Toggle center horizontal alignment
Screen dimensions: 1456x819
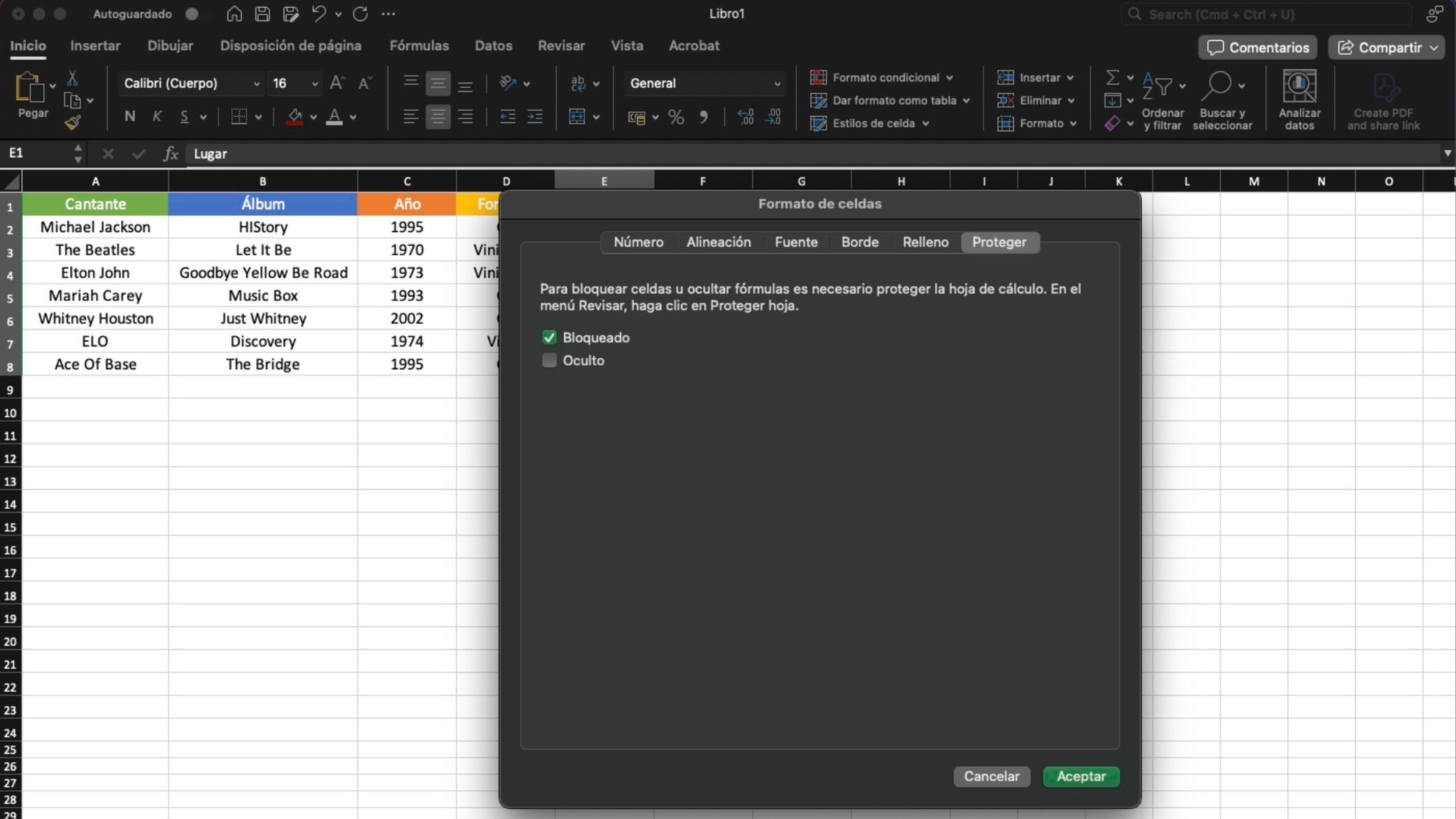click(438, 116)
